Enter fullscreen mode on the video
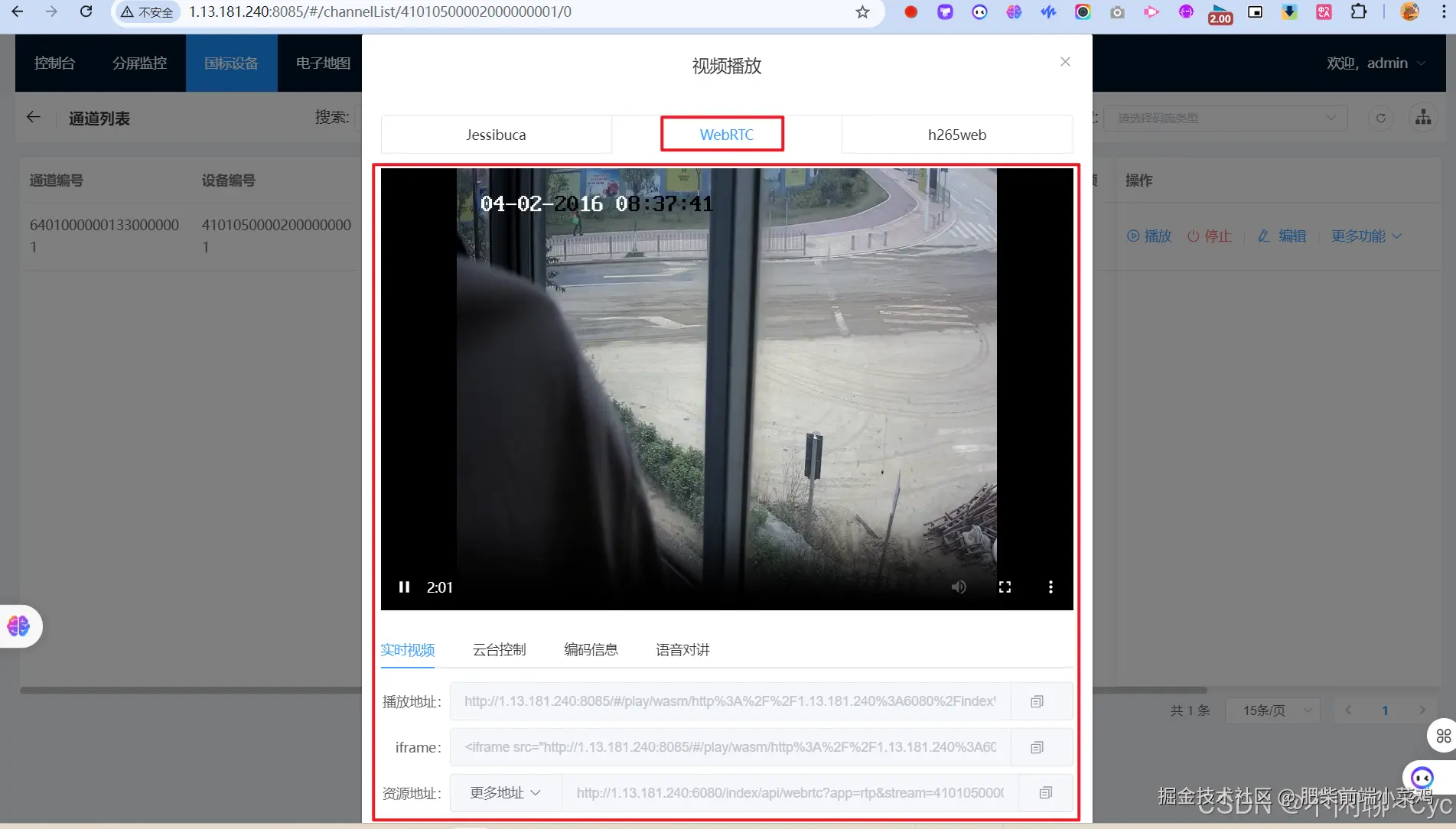Viewport: 1456px width, 829px height. (1005, 587)
